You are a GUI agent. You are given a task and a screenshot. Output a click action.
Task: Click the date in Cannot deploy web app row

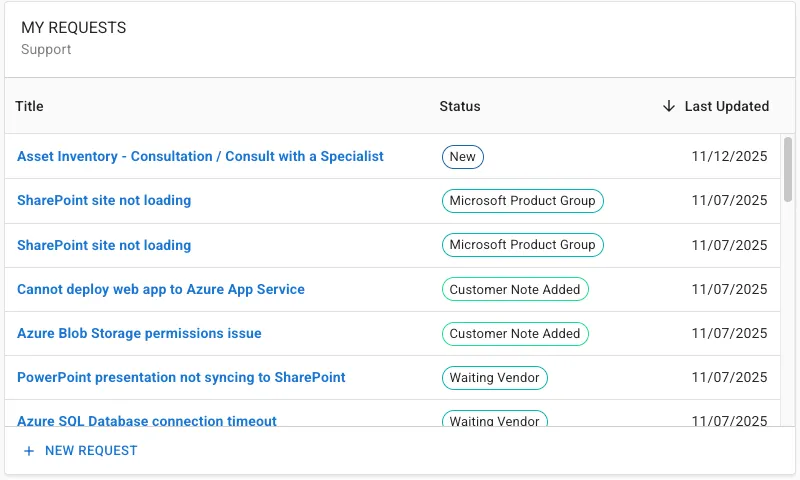729,289
